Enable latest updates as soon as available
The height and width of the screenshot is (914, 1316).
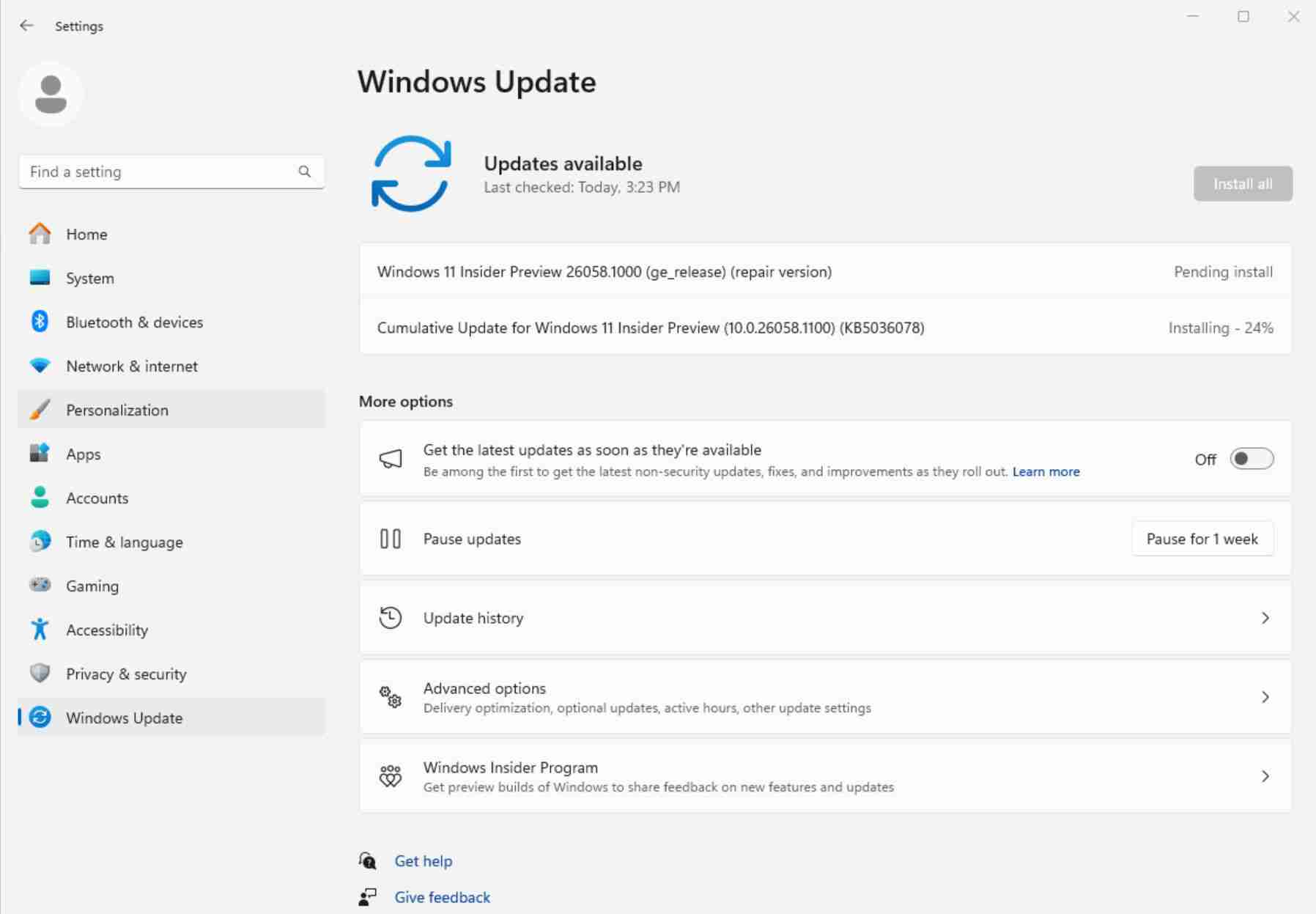point(1250,459)
